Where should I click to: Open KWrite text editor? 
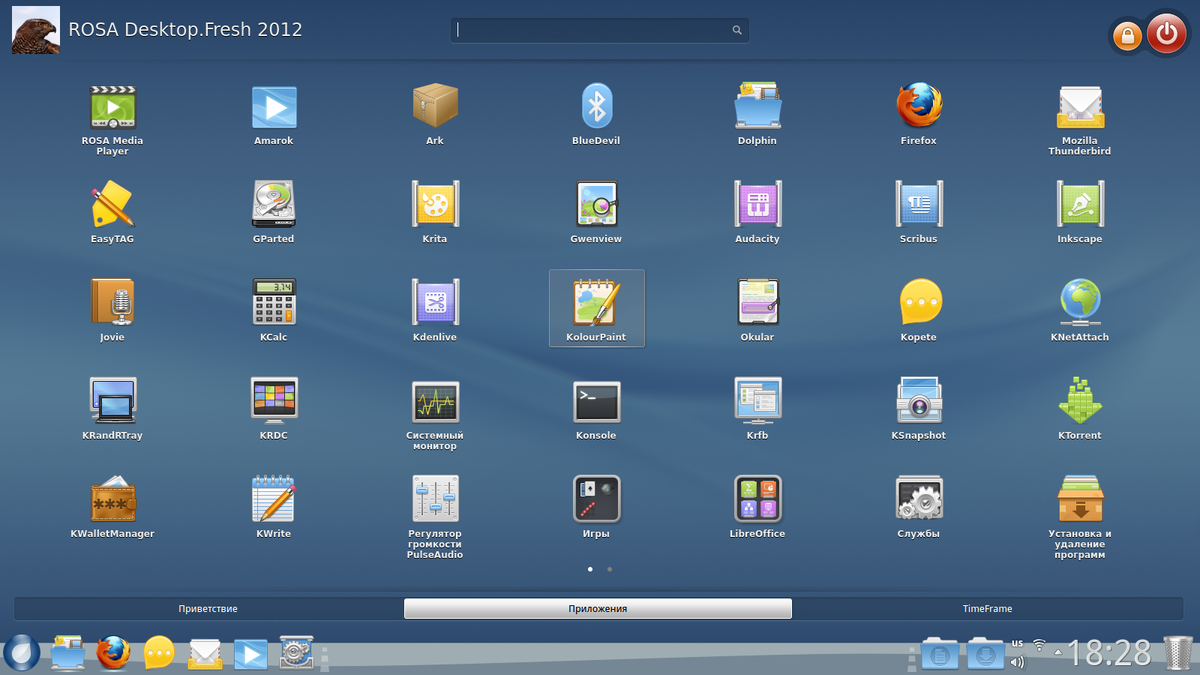(x=274, y=506)
